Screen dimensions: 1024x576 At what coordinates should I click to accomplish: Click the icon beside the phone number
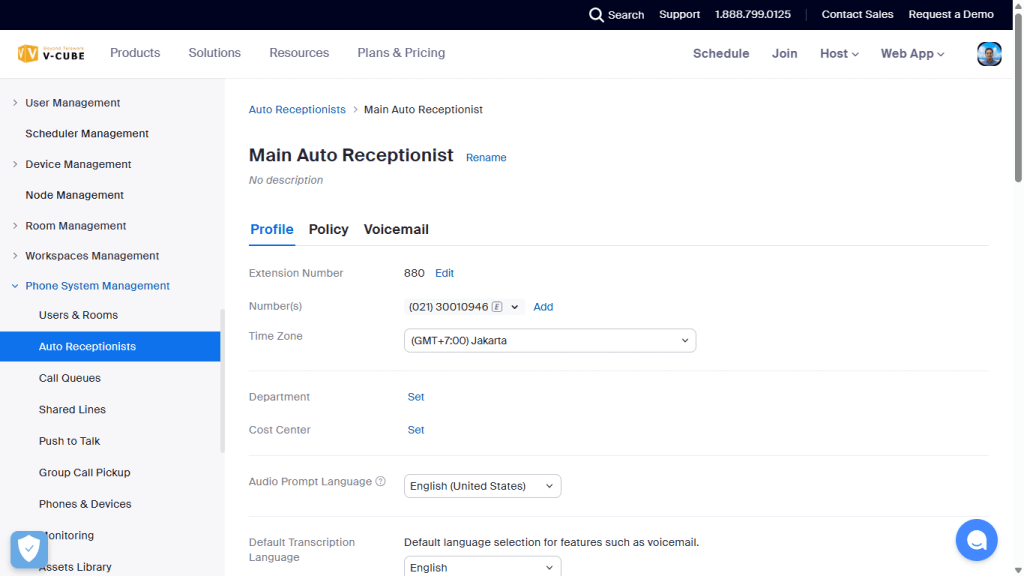(497, 307)
